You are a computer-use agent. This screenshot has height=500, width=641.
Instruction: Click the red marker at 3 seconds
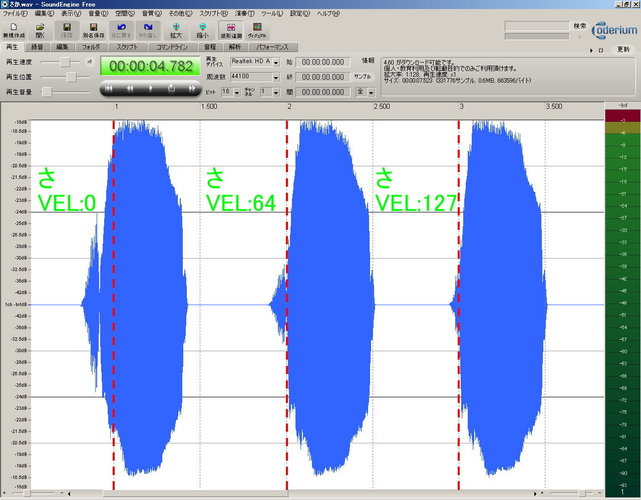pyautogui.click(x=459, y=305)
